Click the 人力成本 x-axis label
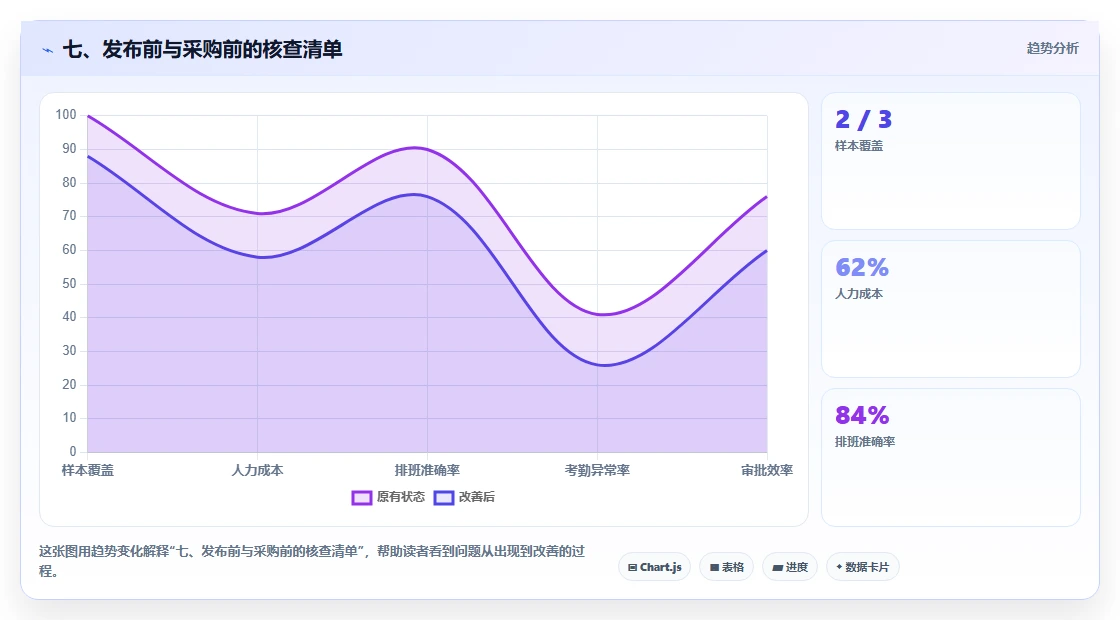This screenshot has height=620, width=1120. click(x=257, y=470)
